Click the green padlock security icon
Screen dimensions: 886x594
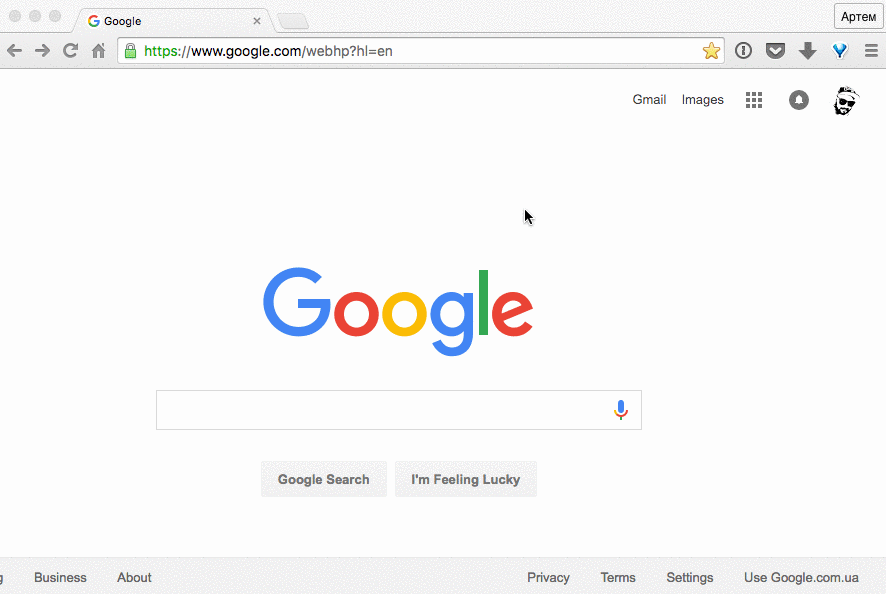(x=131, y=51)
